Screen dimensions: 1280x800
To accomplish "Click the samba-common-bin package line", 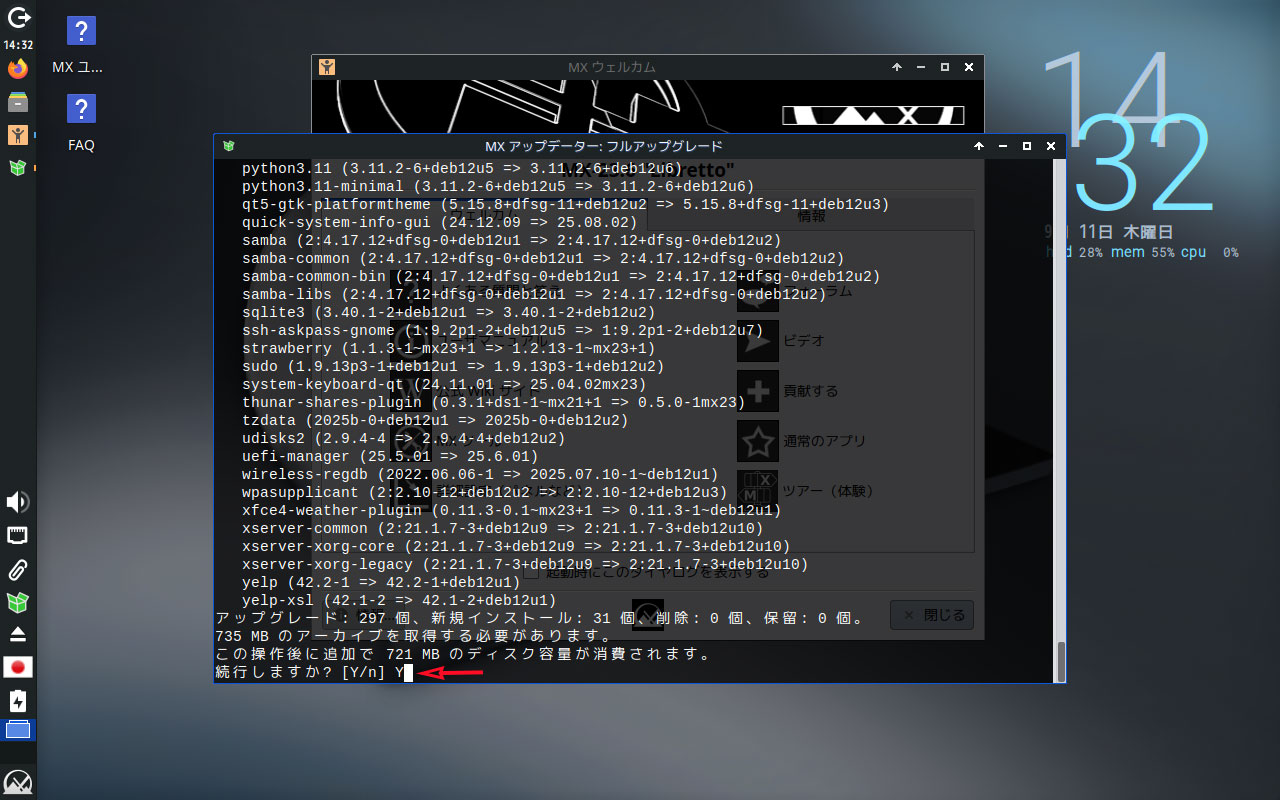I will pos(561,276).
